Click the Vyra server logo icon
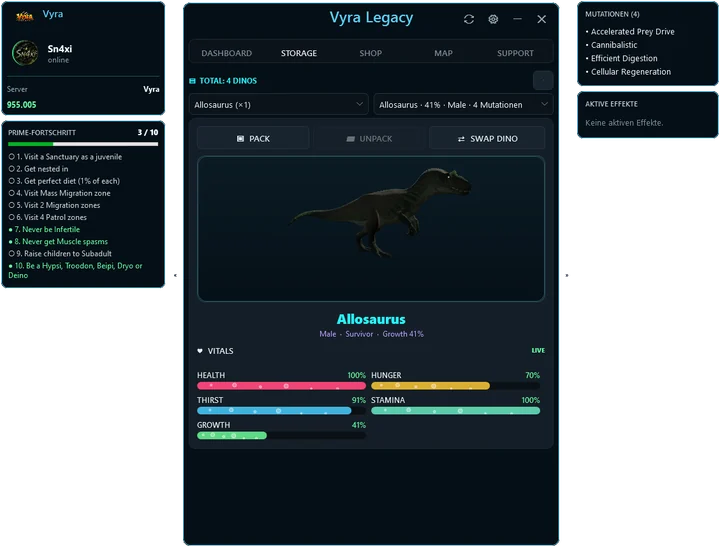The height and width of the screenshot is (547, 720). pos(24,17)
